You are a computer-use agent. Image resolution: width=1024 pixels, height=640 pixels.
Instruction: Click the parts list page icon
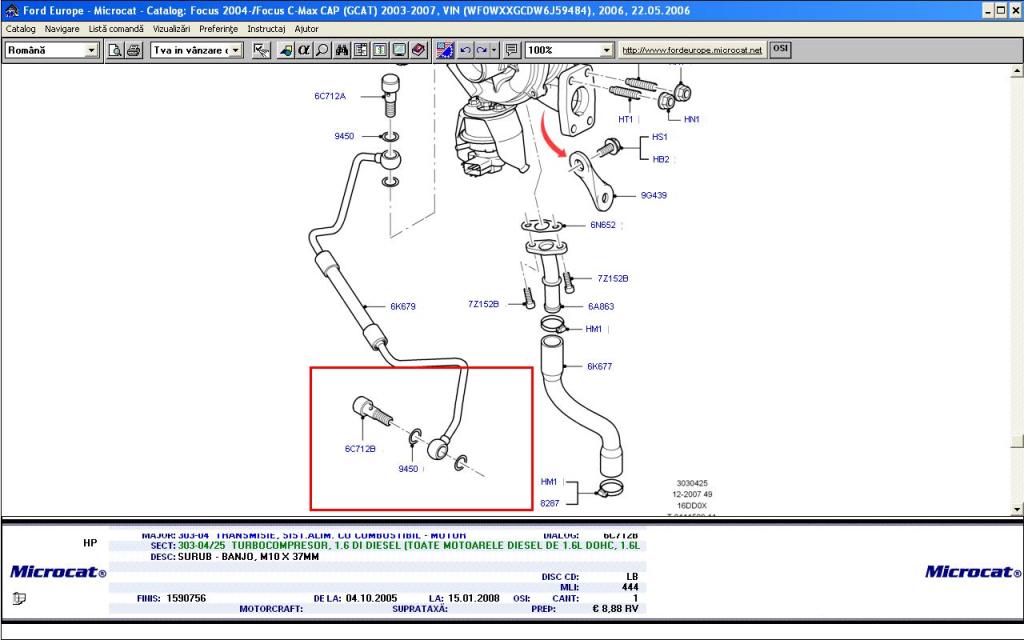[380, 50]
